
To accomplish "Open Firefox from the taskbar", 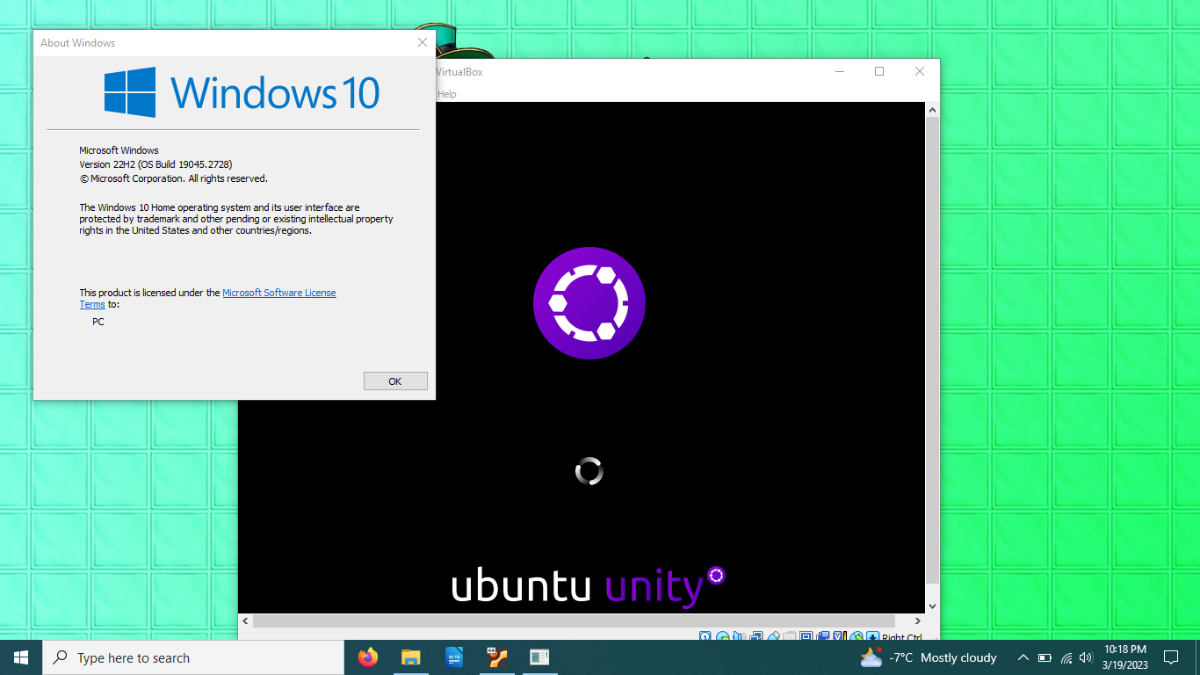I will pyautogui.click(x=368, y=657).
